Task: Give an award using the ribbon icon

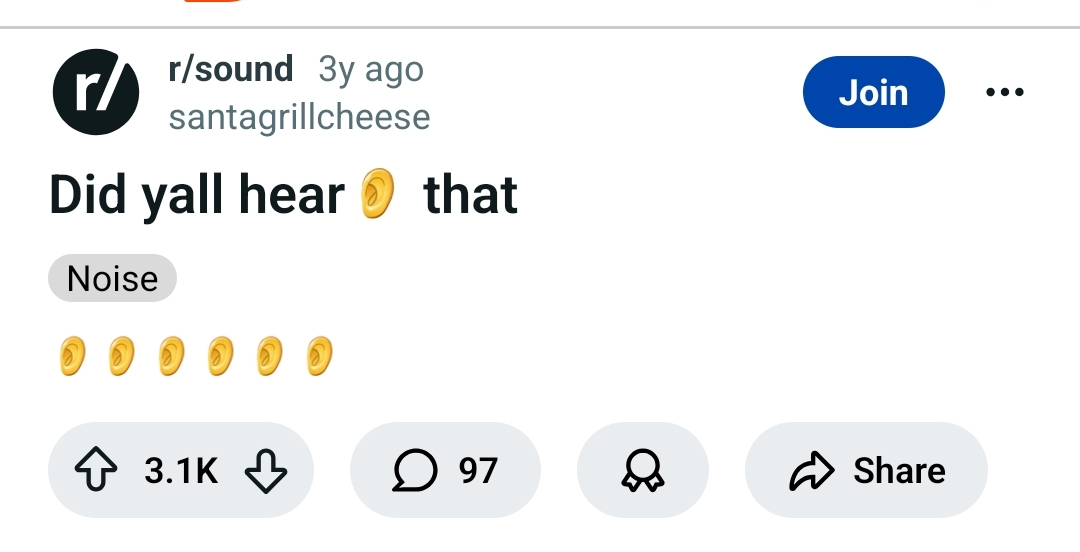Action: click(642, 470)
